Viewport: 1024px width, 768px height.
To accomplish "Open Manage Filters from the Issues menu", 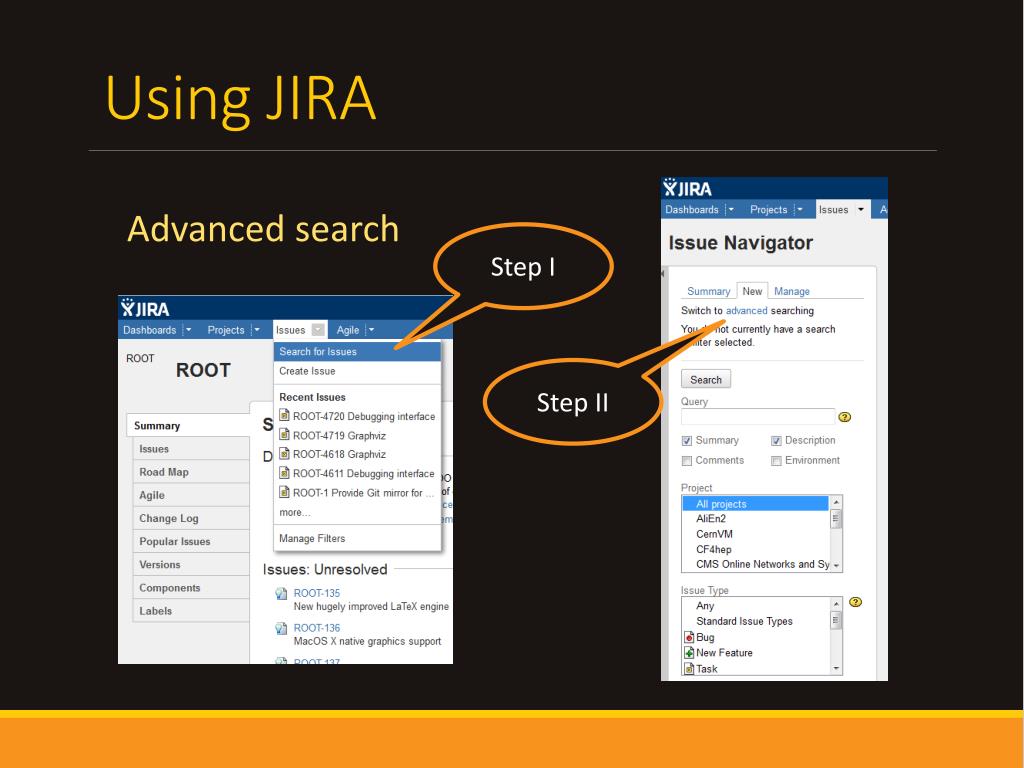I will [357, 538].
